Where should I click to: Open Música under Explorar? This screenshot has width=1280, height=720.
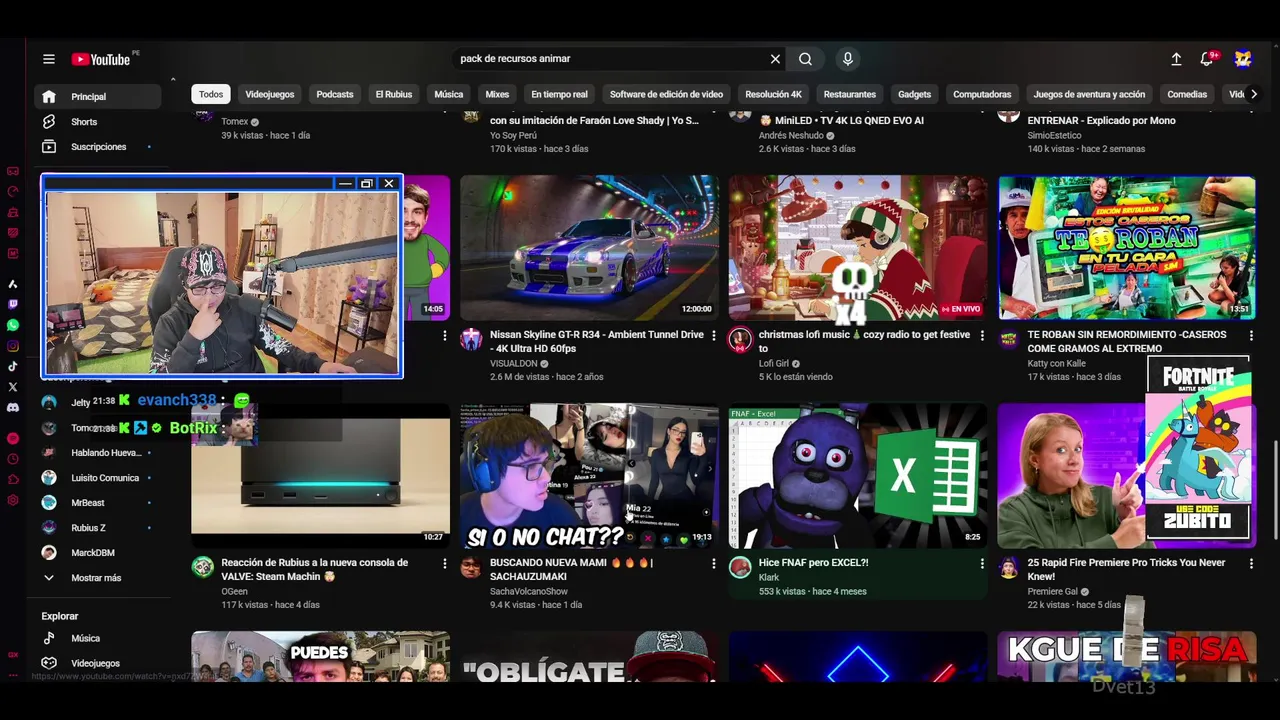[x=98, y=638]
